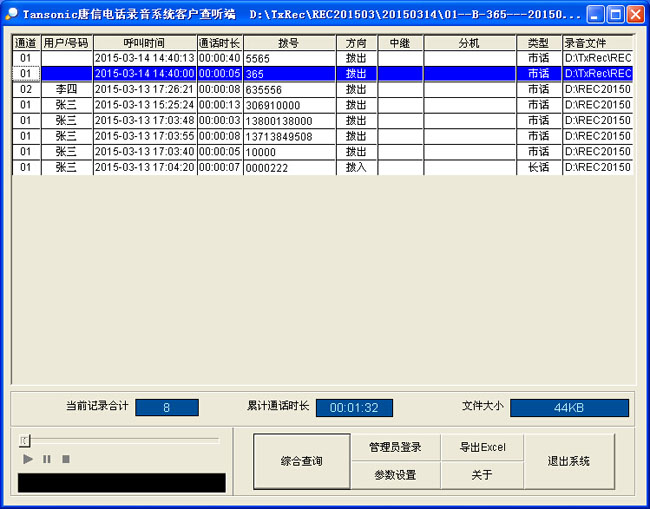Stop the recording playback
The width and height of the screenshot is (650, 509).
(66, 459)
